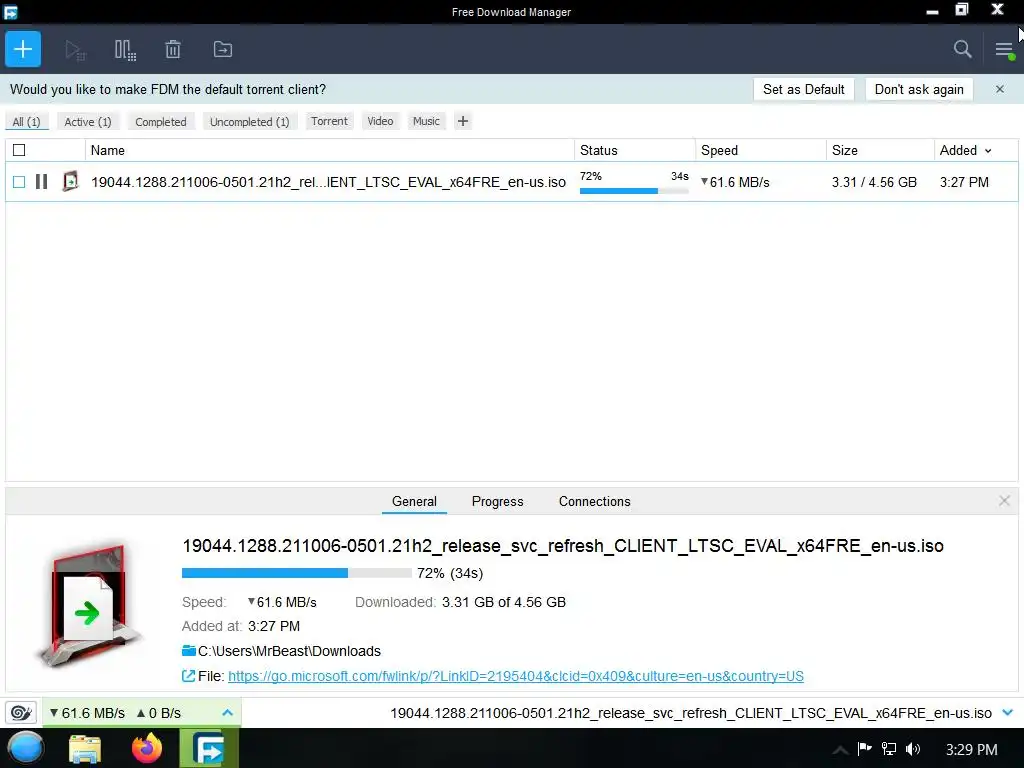This screenshot has height=768, width=1024.
Task: Switch to the General details tab
Action: 414,501
